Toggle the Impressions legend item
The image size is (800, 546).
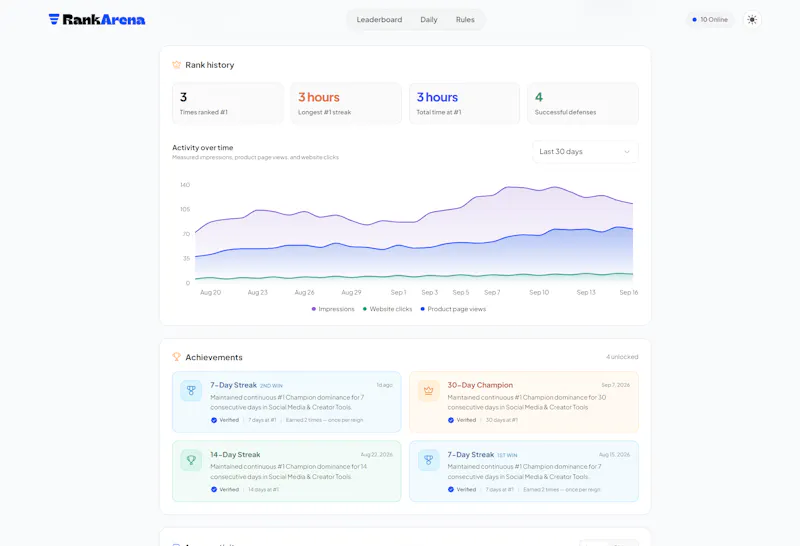coord(333,309)
